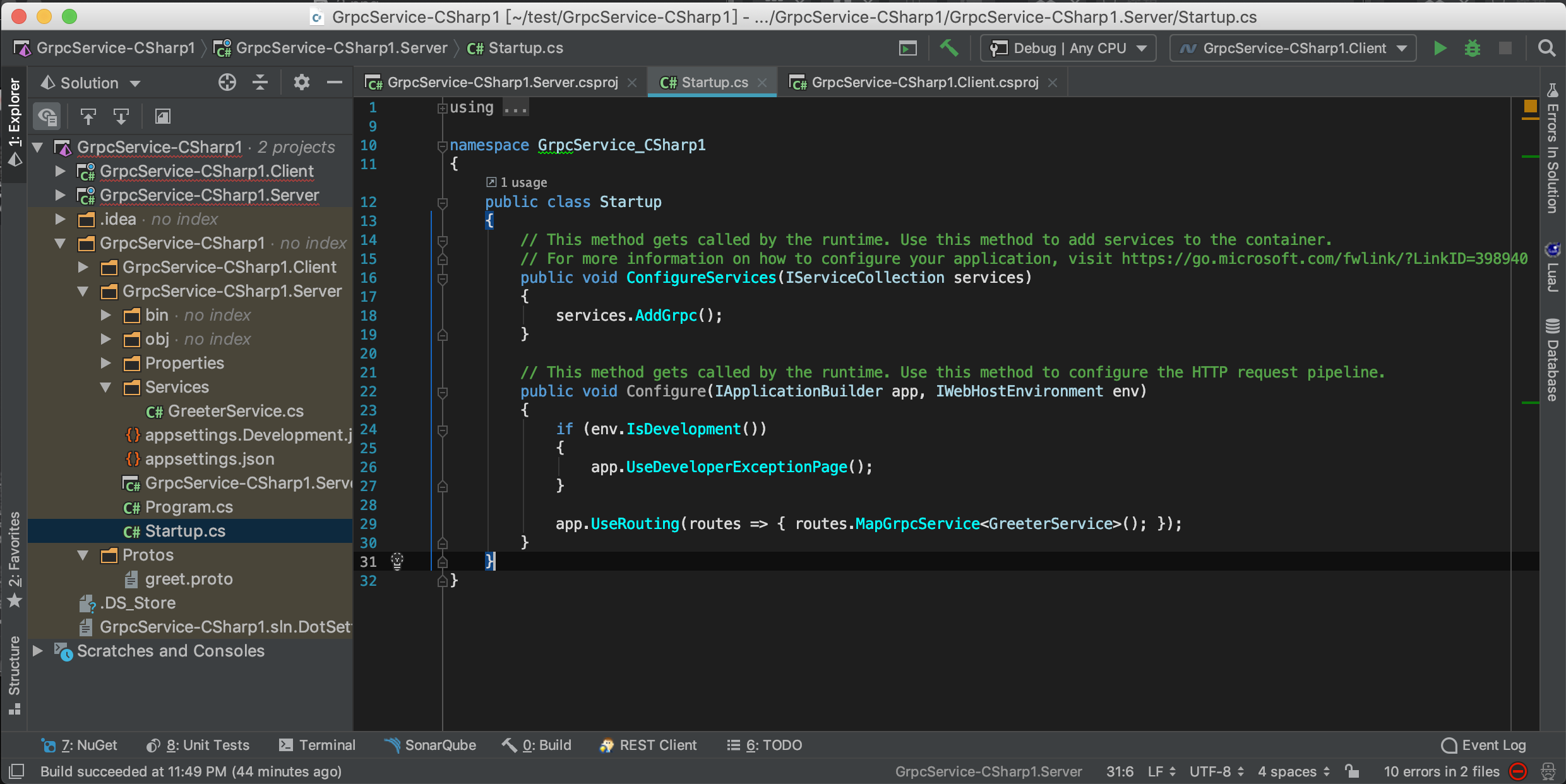Open the Debug | Any CPU configuration dropdown
Viewport: 1566px width, 784px height.
(1068, 49)
